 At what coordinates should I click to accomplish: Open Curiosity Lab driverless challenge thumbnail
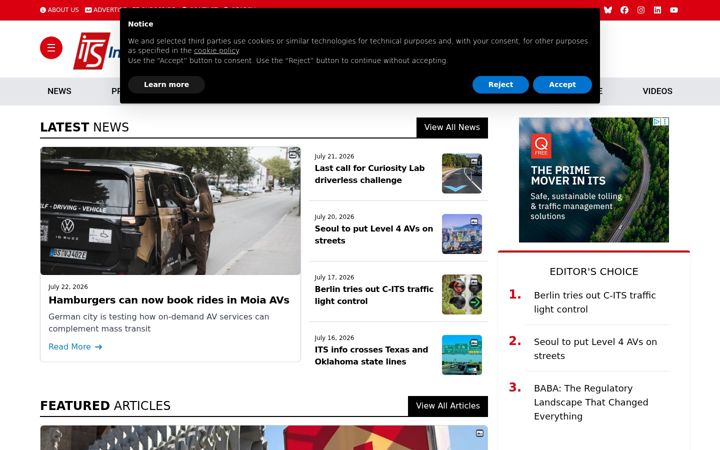click(x=462, y=173)
